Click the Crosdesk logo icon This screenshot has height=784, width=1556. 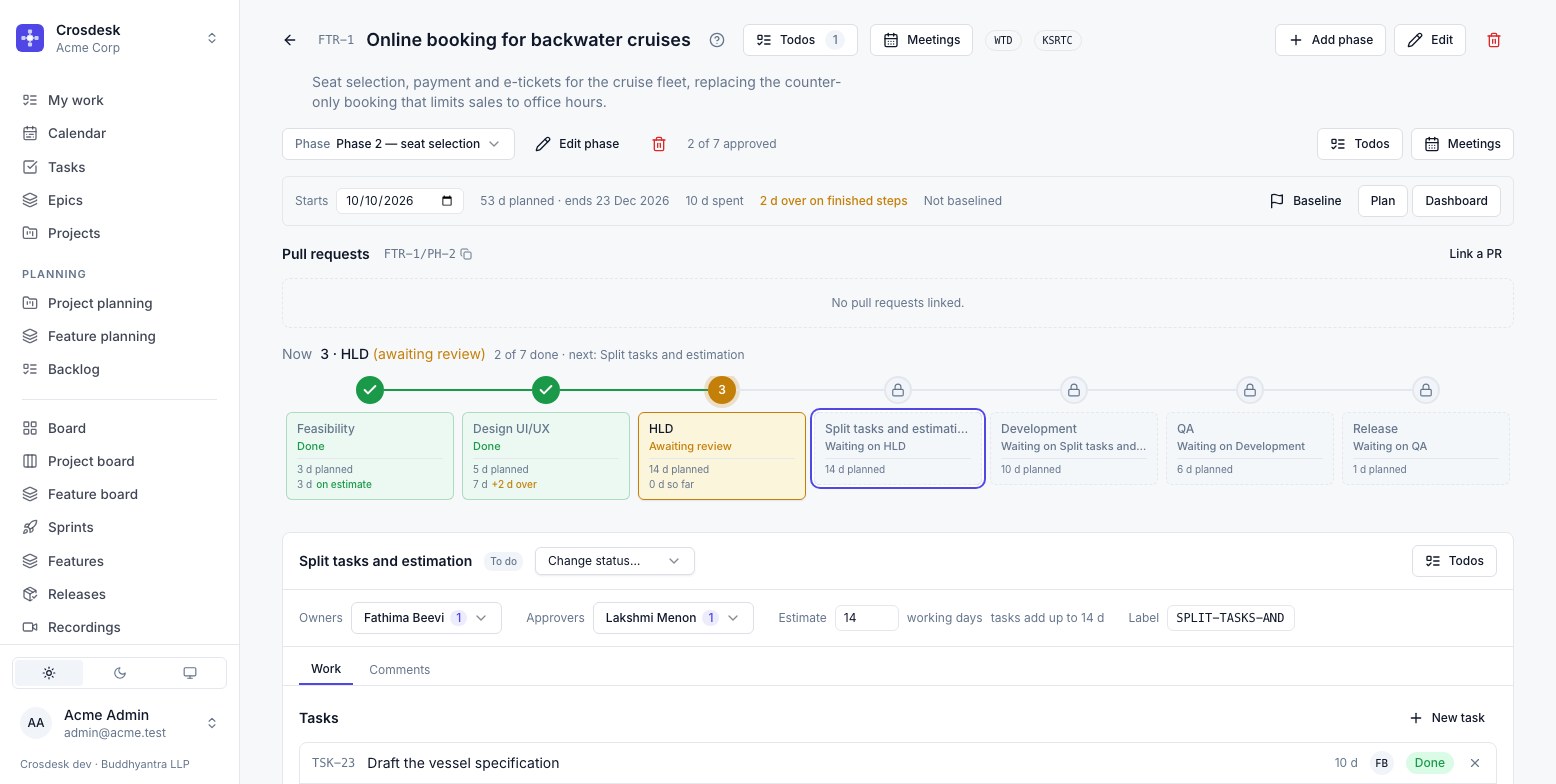click(x=30, y=38)
